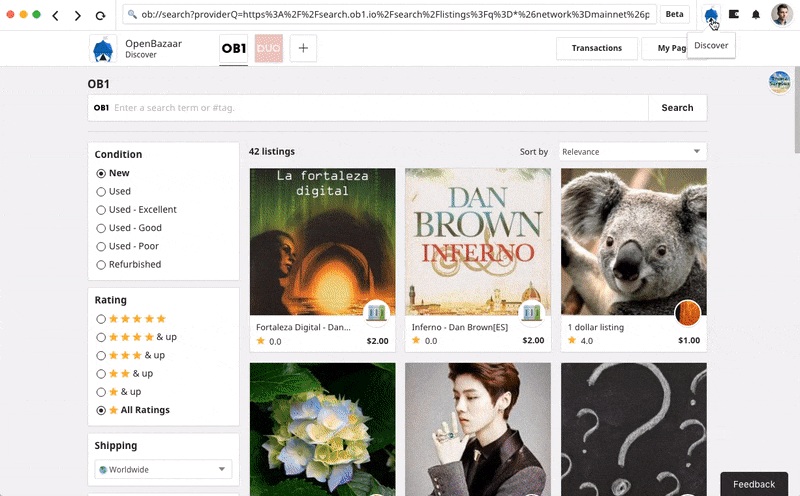Click the page vertical scrollbar

[x=797, y=110]
